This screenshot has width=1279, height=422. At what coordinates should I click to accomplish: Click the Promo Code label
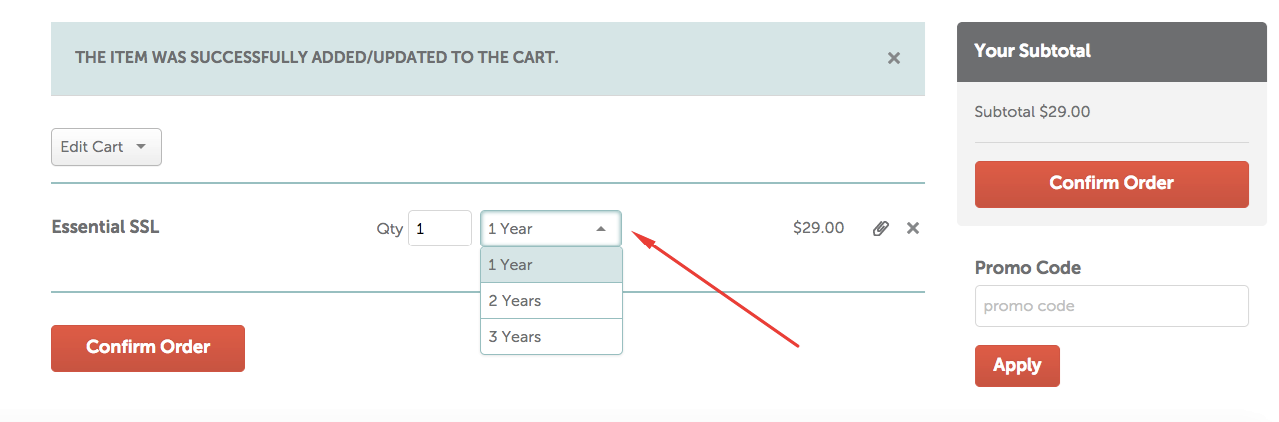1027,268
